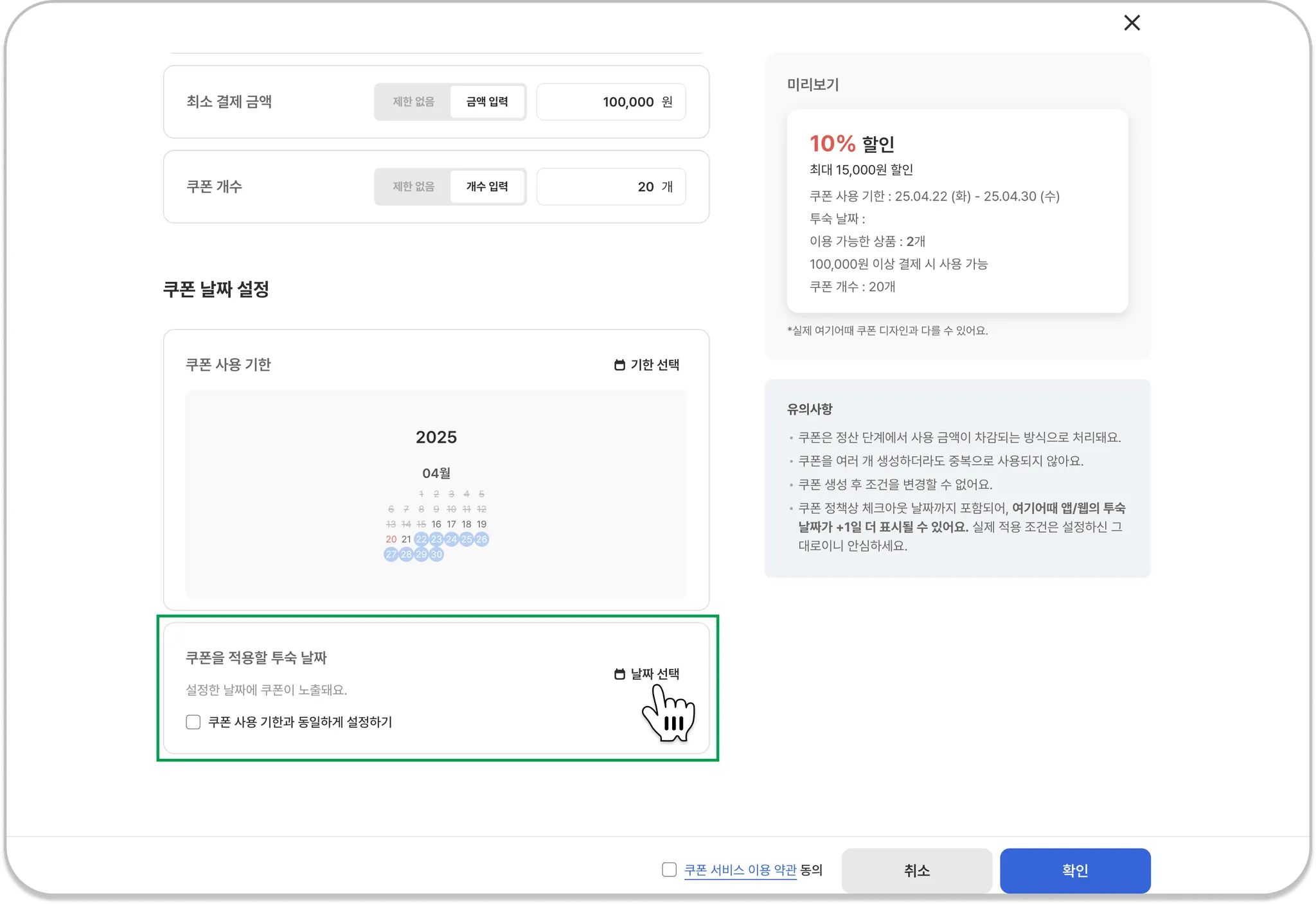The image size is (1316, 904).
Task: Check the 쿠폰 서비스 이용 약관 동의 box
Action: pyautogui.click(x=669, y=870)
